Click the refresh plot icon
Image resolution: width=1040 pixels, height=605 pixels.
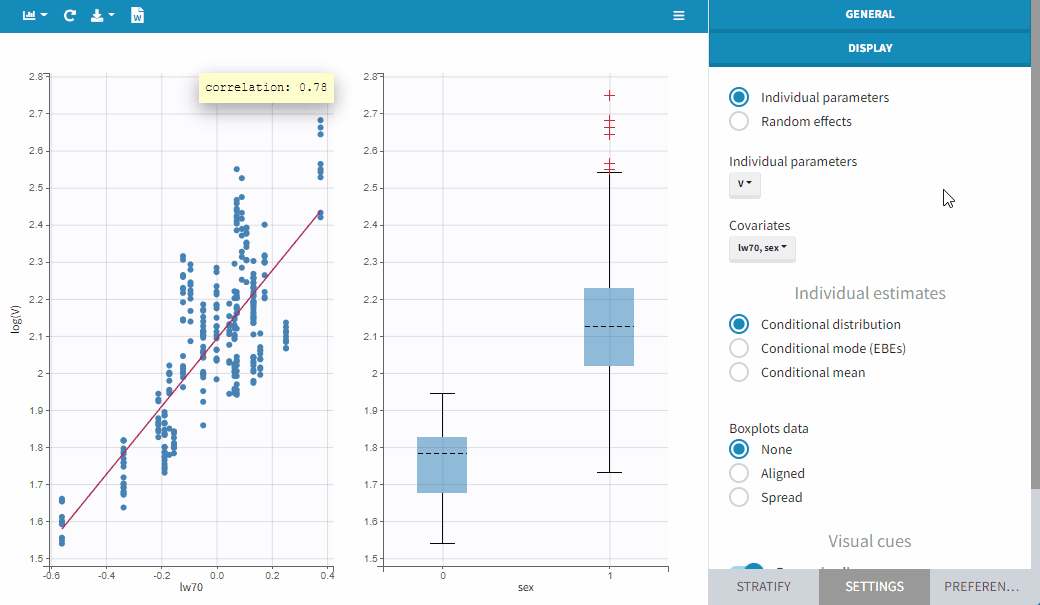pyautogui.click(x=69, y=16)
